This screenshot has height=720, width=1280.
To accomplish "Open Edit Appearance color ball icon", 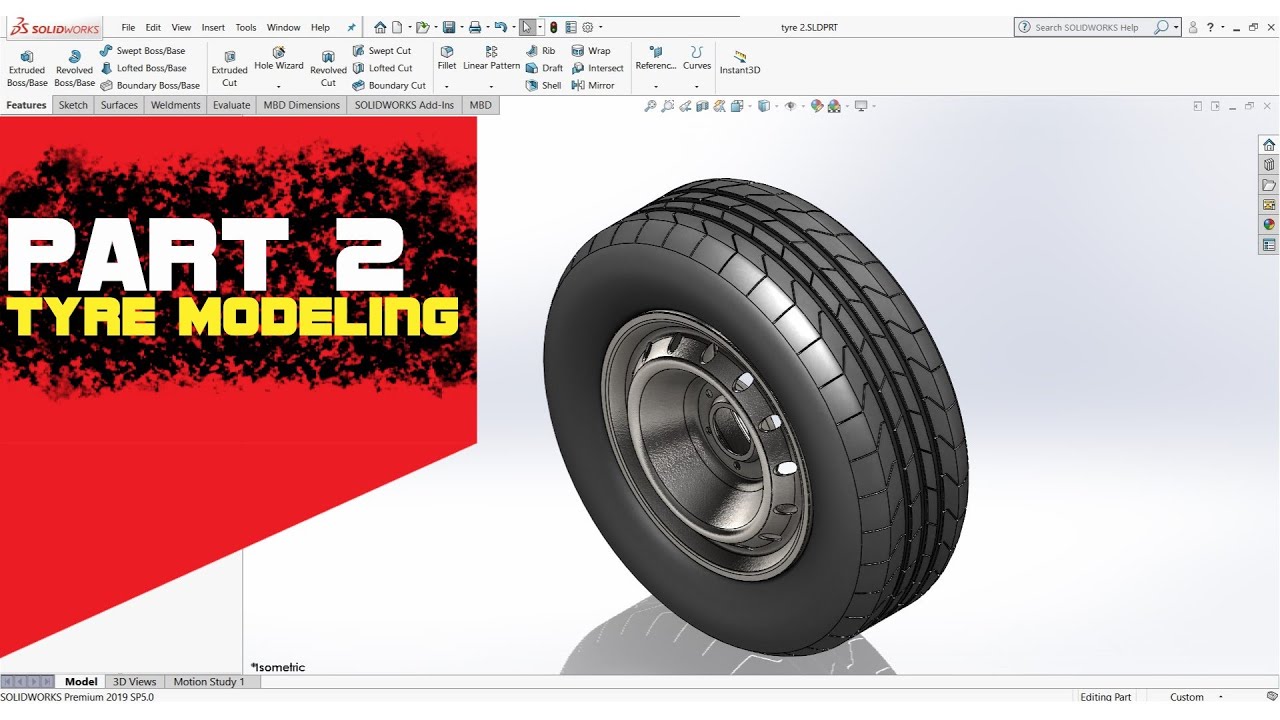I will pos(816,106).
